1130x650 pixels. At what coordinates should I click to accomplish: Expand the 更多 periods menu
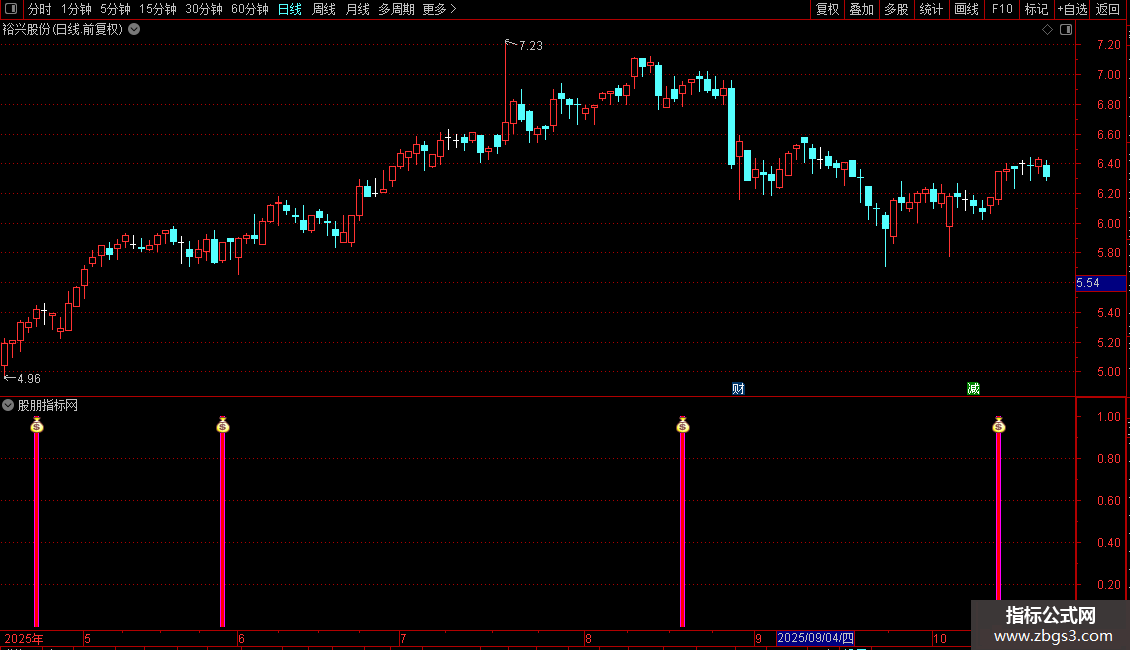440,9
